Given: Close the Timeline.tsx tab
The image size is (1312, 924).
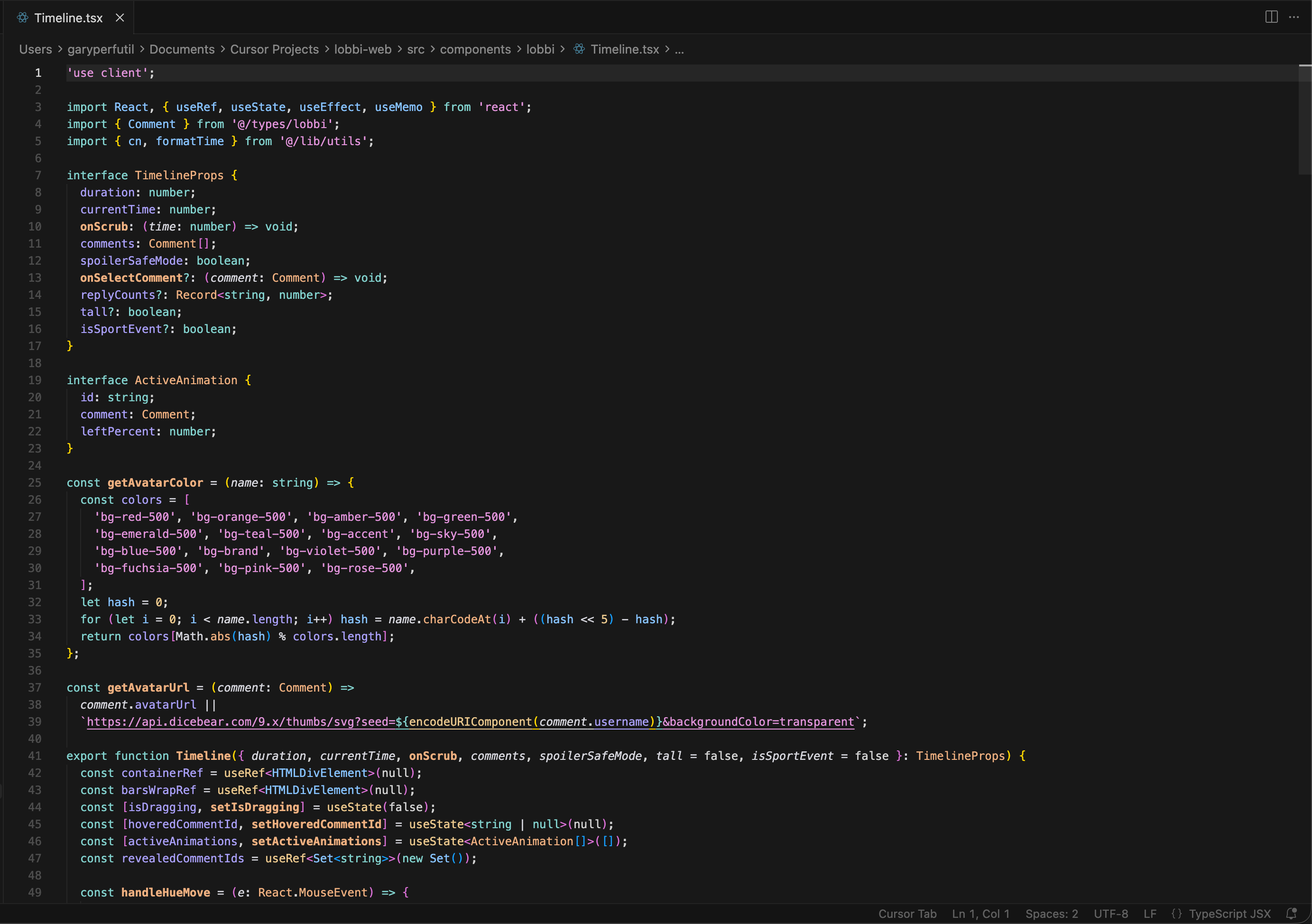Looking at the screenshot, I should (120, 18).
